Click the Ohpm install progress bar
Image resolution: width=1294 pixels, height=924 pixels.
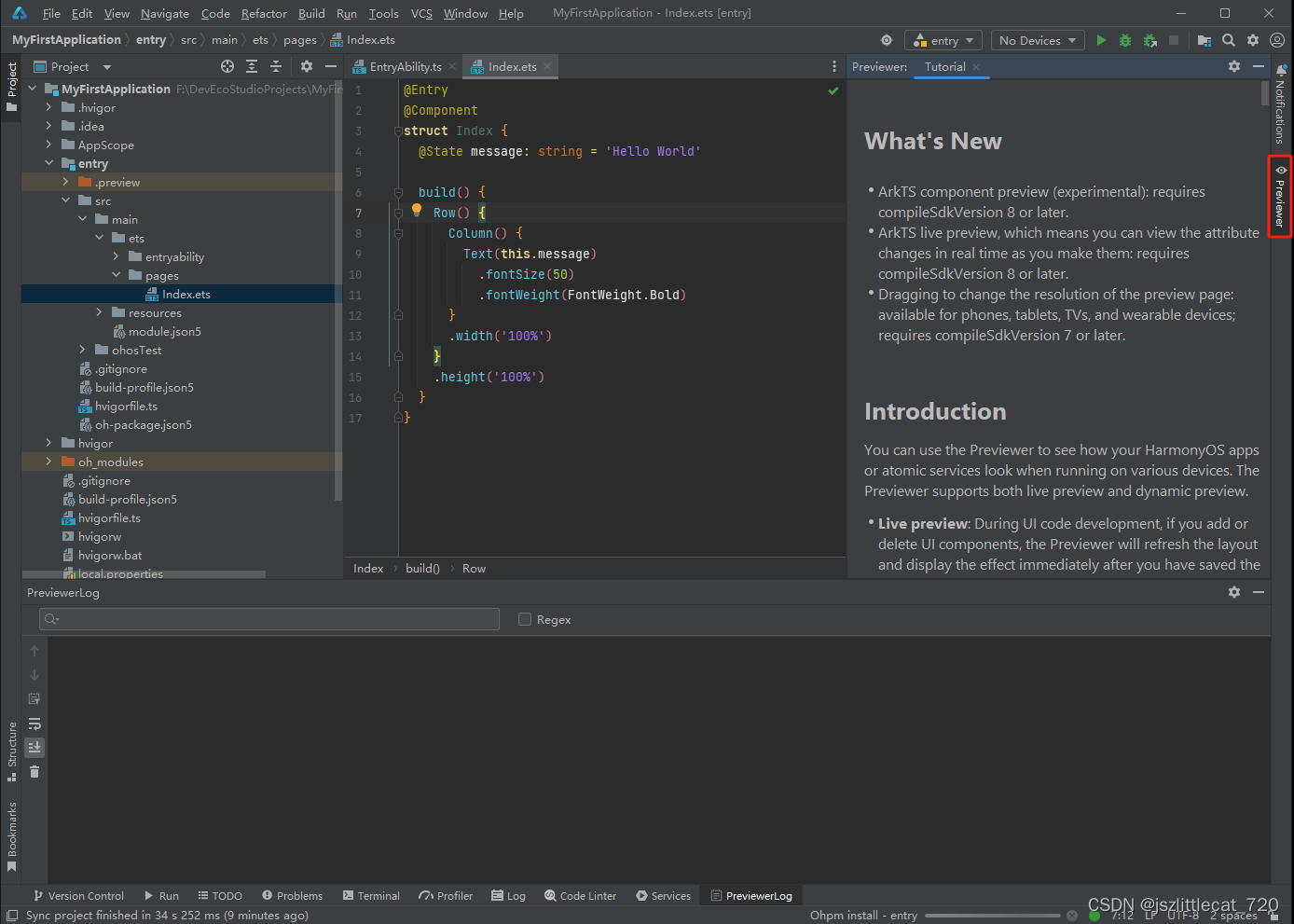[994, 916]
